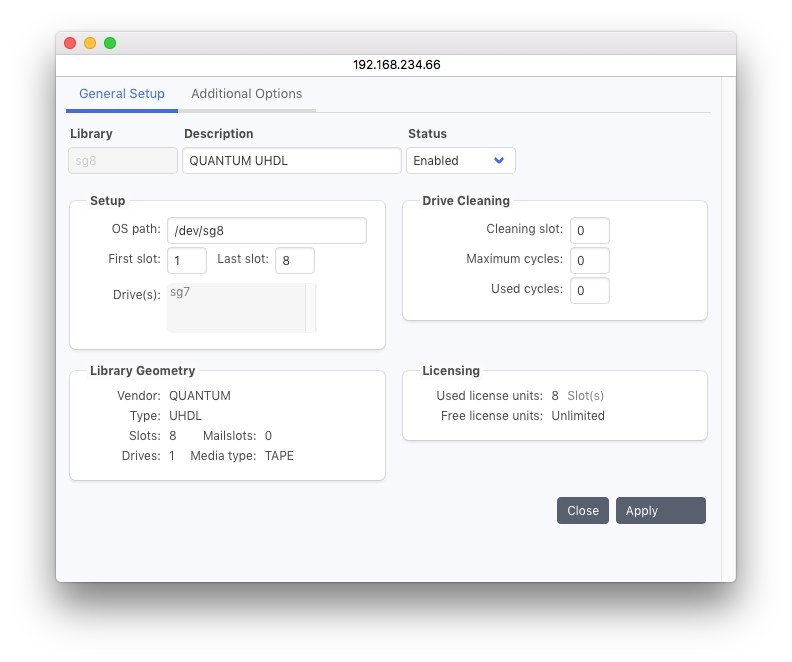Click the Description field with QUANTUM UHDL
Viewport: 792px width, 662px height.
(291, 161)
